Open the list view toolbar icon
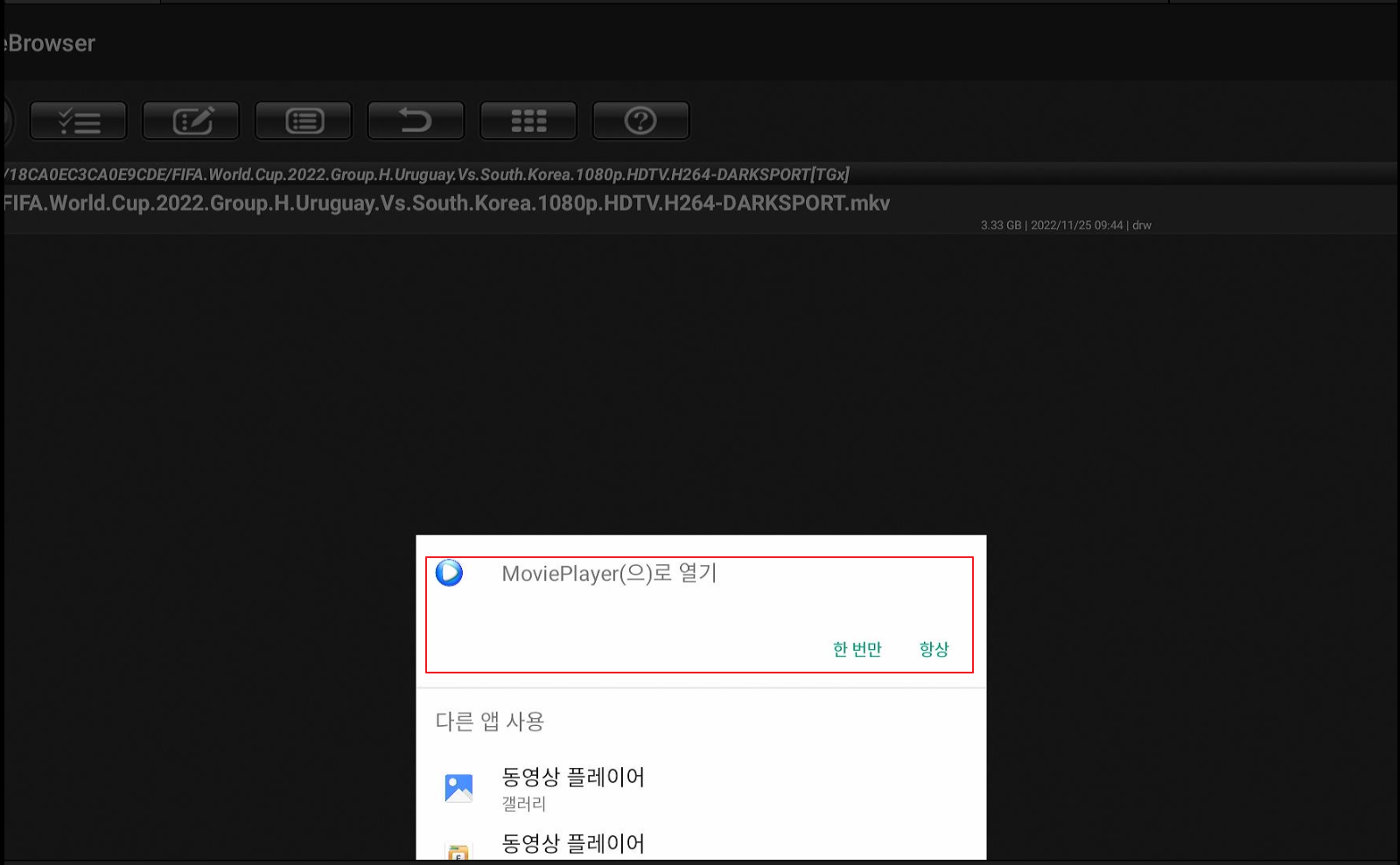The width and height of the screenshot is (1400, 865). tap(304, 121)
